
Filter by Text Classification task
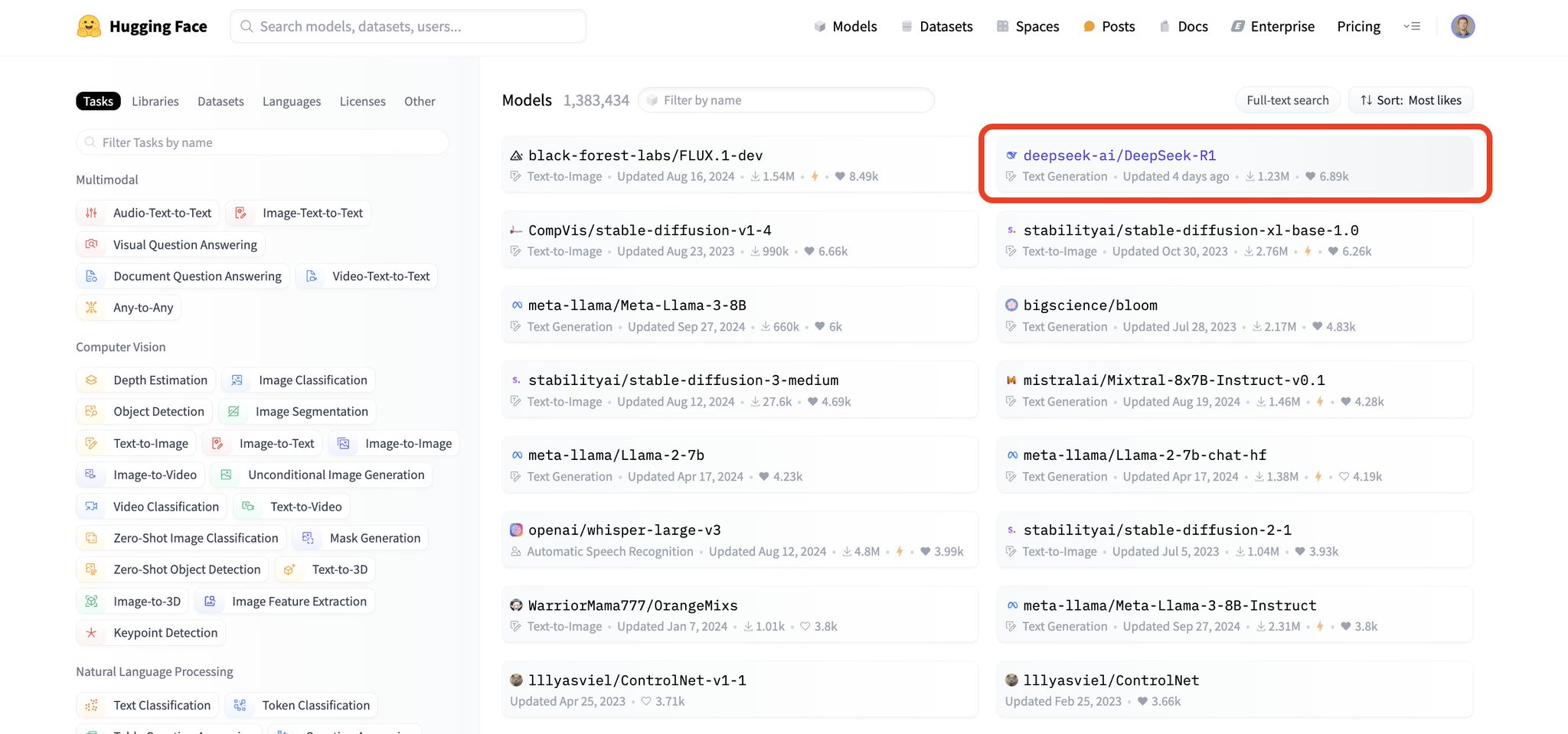(x=148, y=705)
